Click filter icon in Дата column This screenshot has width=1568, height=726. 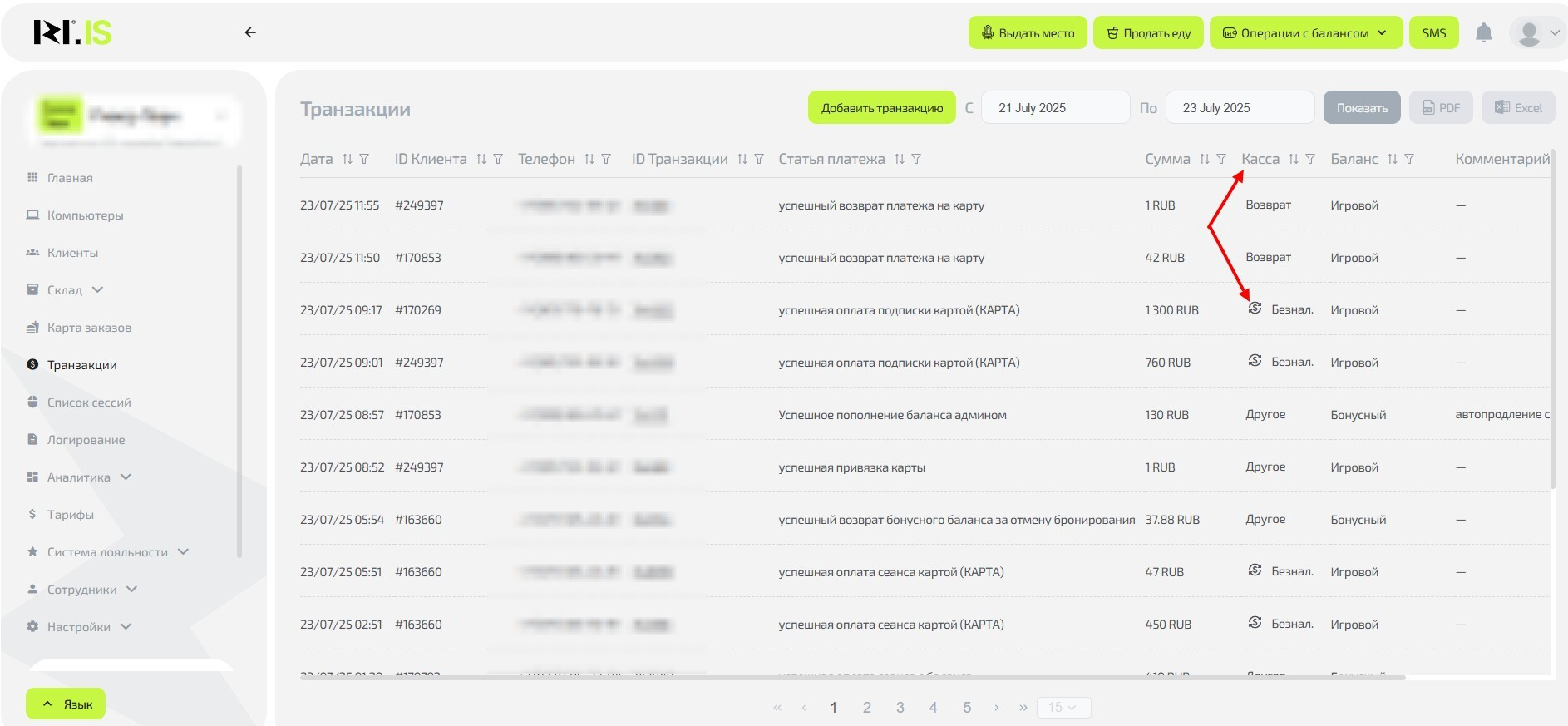(x=364, y=159)
